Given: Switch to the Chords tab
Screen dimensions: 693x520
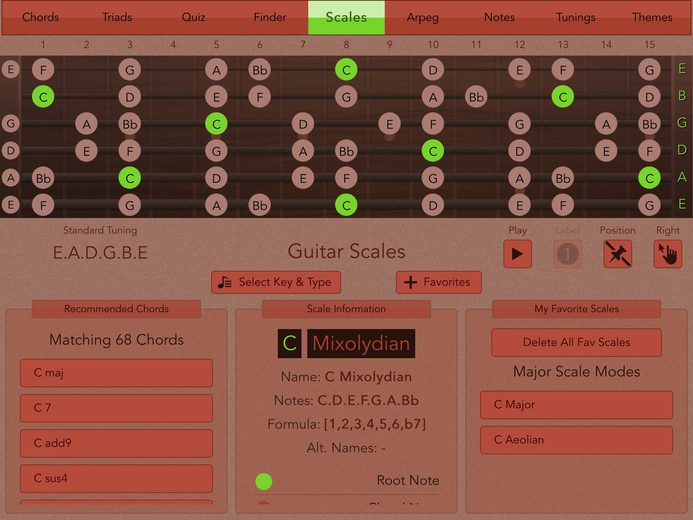Looking at the screenshot, I should pos(41,17).
